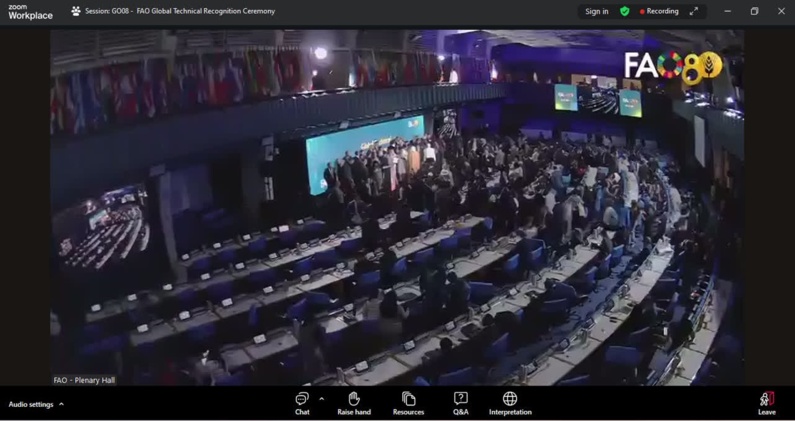Image resolution: width=795 pixels, height=421 pixels.
Task: Expand the Chat options caret
Action: tap(321, 399)
